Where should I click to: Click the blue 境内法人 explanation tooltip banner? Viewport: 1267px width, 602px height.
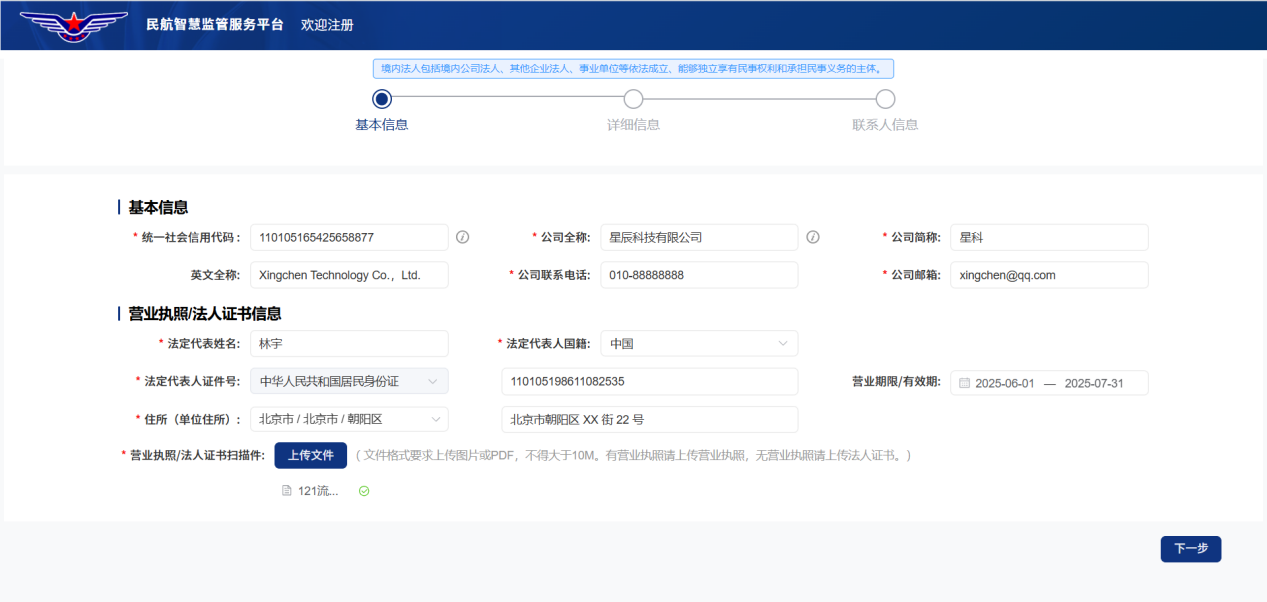(633, 68)
